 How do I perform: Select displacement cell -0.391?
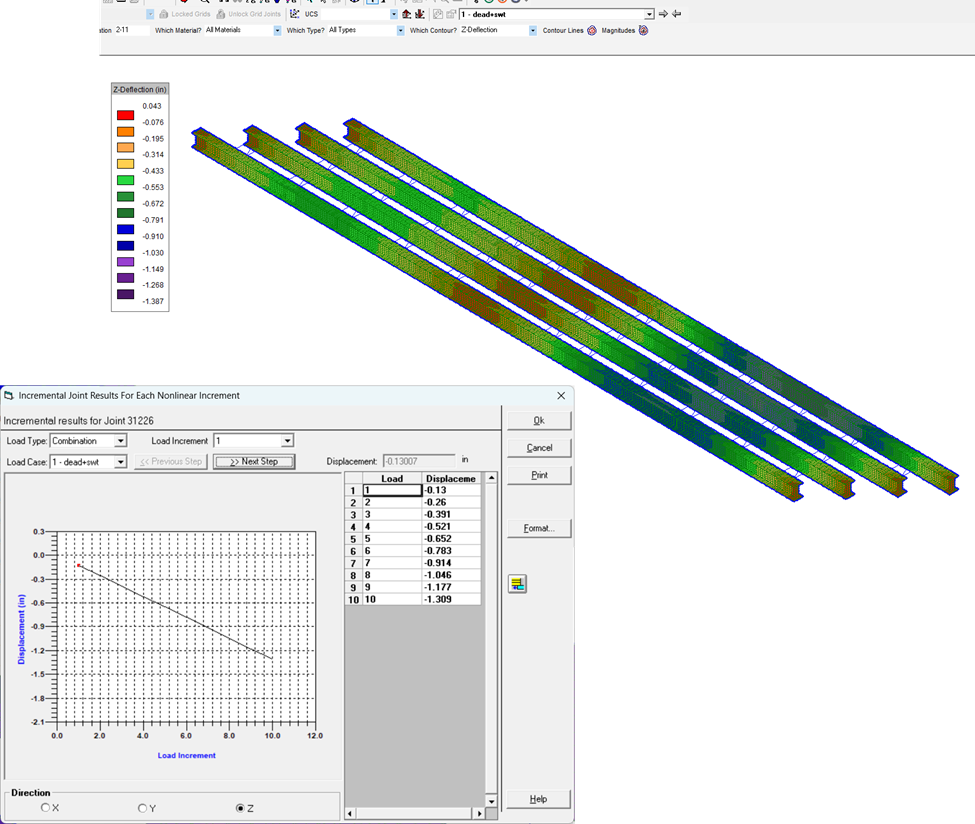point(451,514)
